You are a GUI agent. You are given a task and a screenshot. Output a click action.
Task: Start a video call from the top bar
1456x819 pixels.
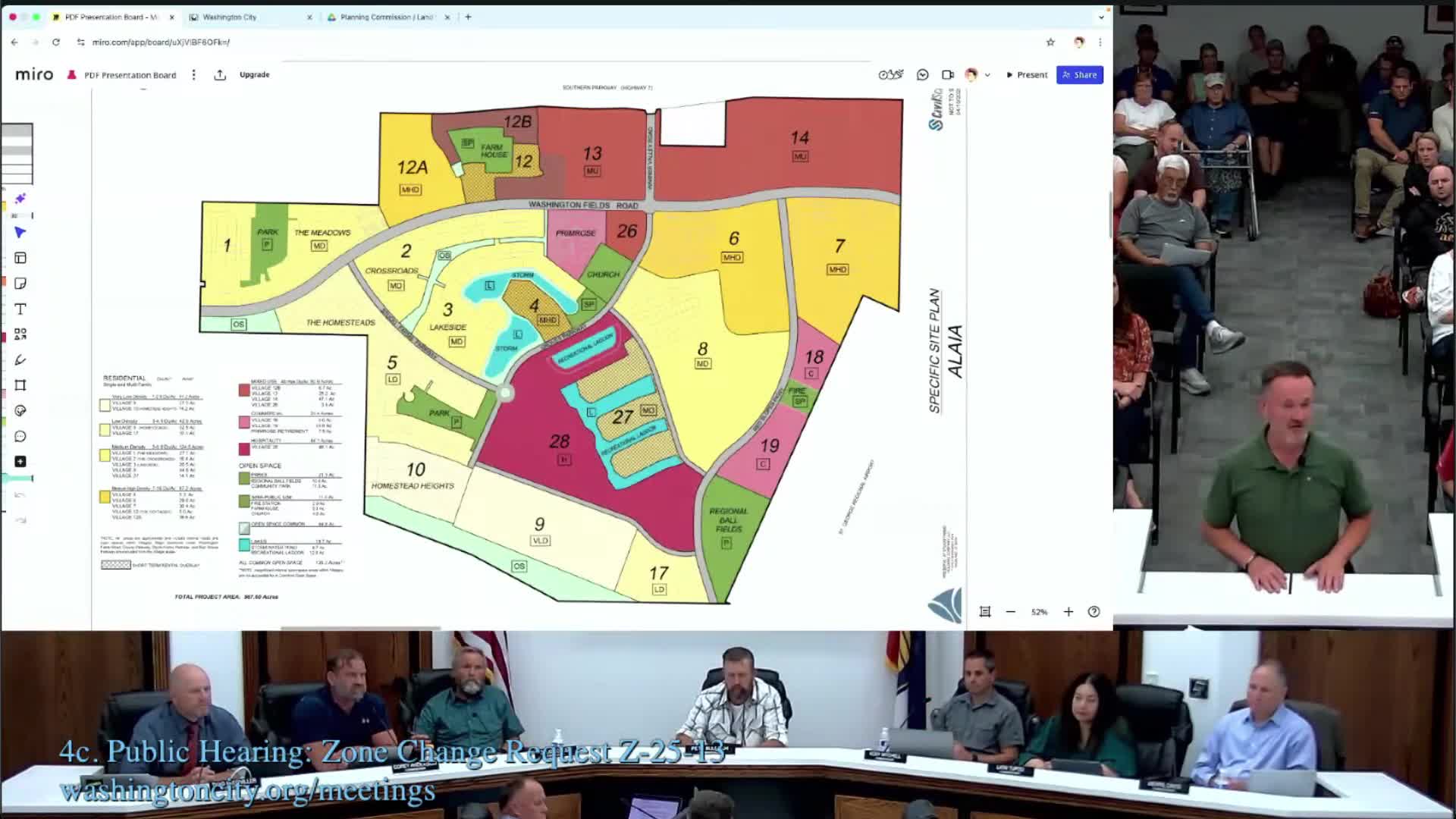coord(946,74)
